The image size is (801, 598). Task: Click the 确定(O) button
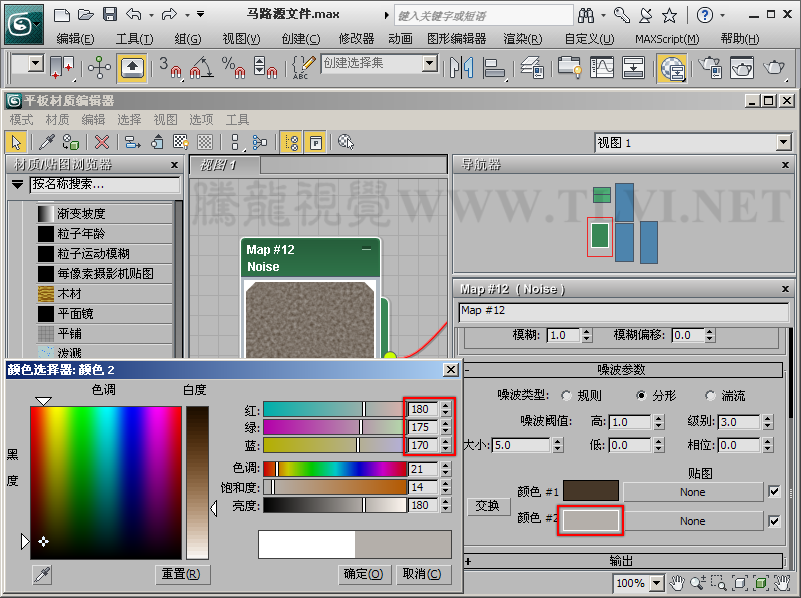click(363, 574)
